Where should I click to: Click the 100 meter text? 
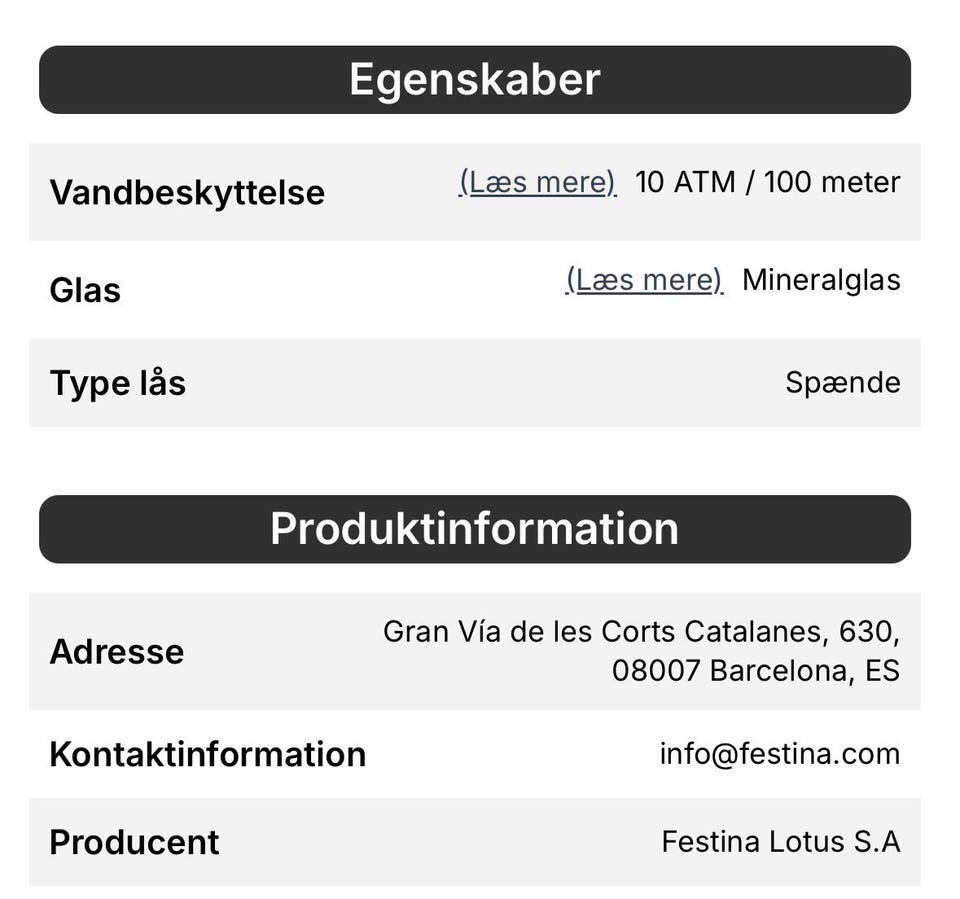click(832, 182)
